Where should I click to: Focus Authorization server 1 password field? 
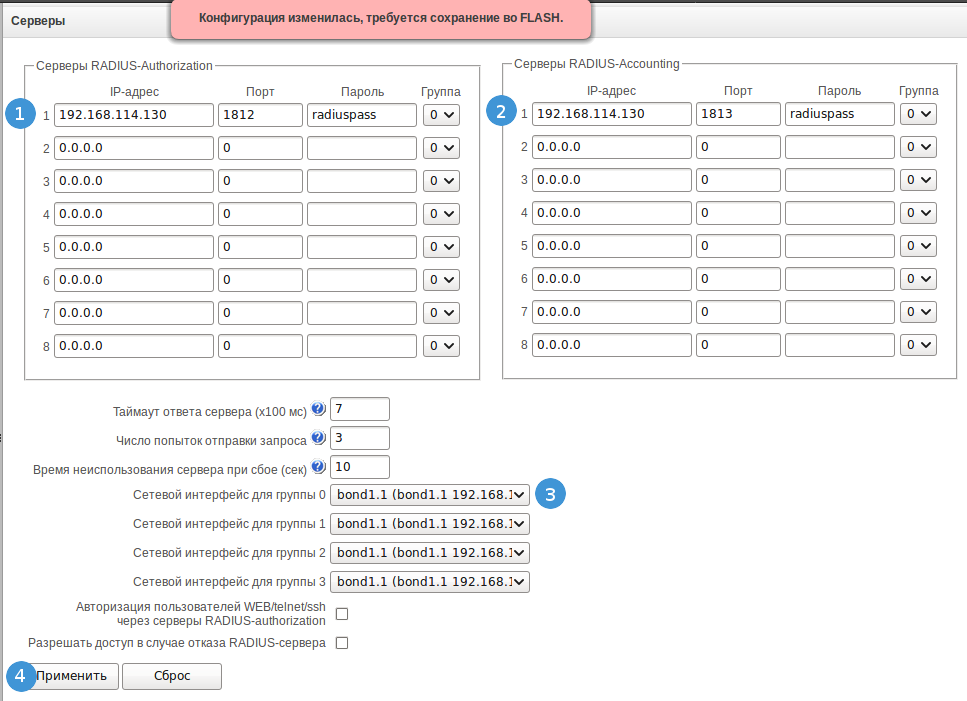(x=362, y=115)
